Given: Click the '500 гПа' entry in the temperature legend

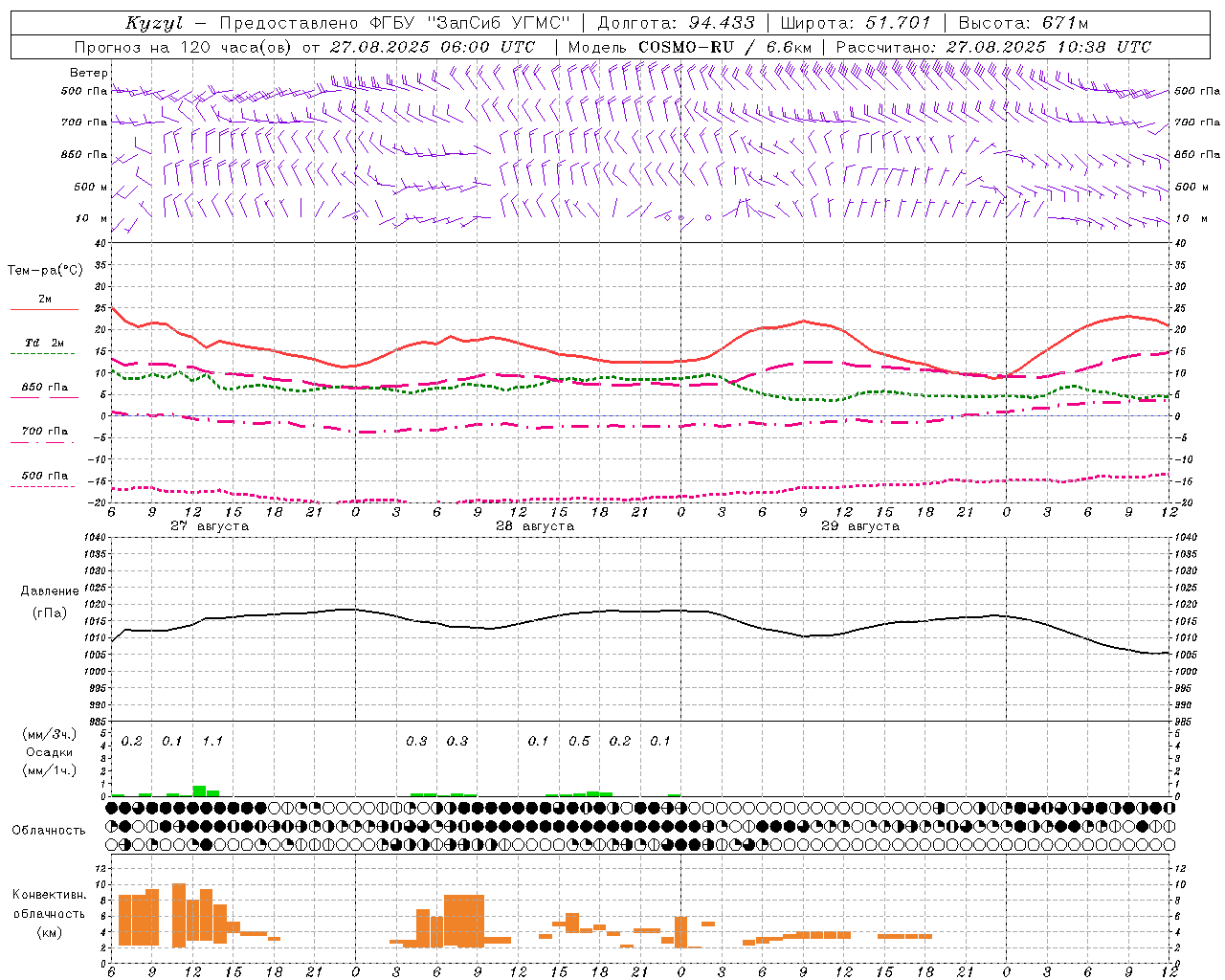Looking at the screenshot, I should click(45, 476).
